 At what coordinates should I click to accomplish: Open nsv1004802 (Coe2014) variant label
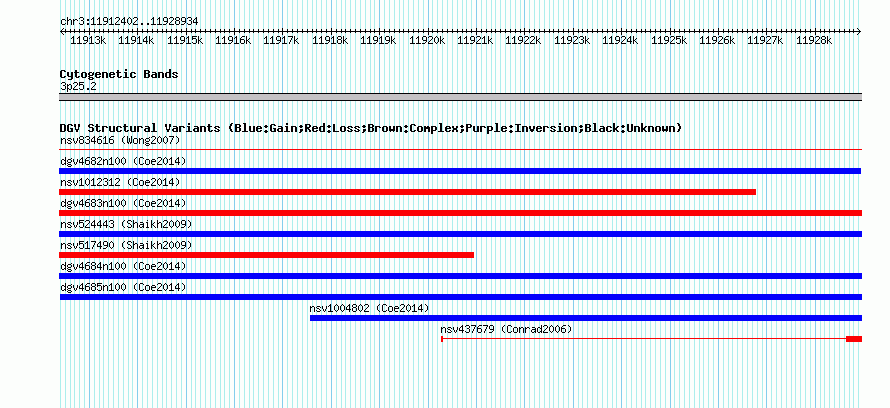pyautogui.click(x=370, y=308)
